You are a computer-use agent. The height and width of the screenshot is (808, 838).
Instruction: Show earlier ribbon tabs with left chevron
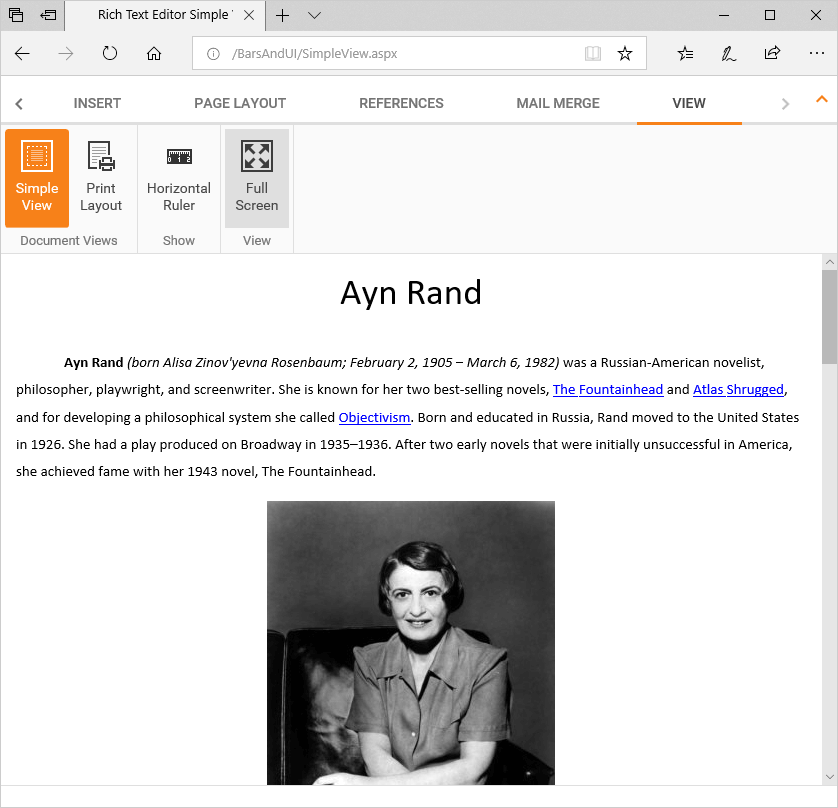coord(19,104)
